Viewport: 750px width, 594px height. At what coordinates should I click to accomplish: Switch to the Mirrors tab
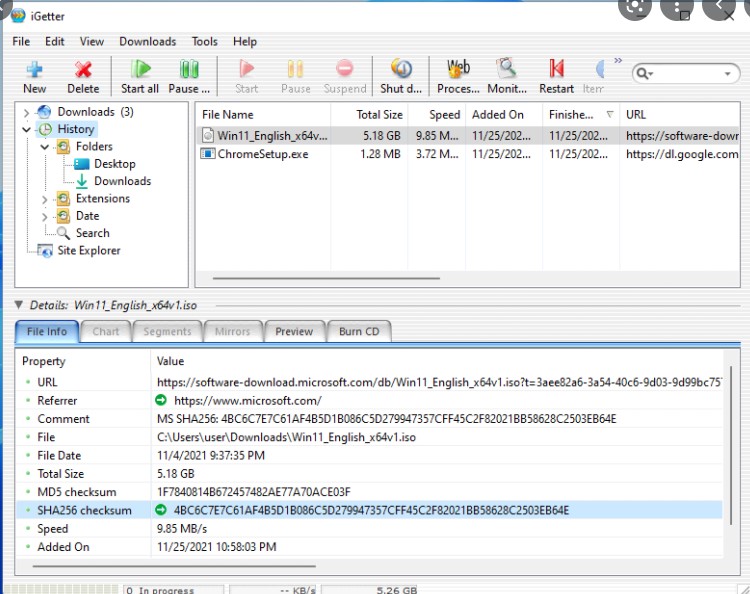[x=232, y=331]
